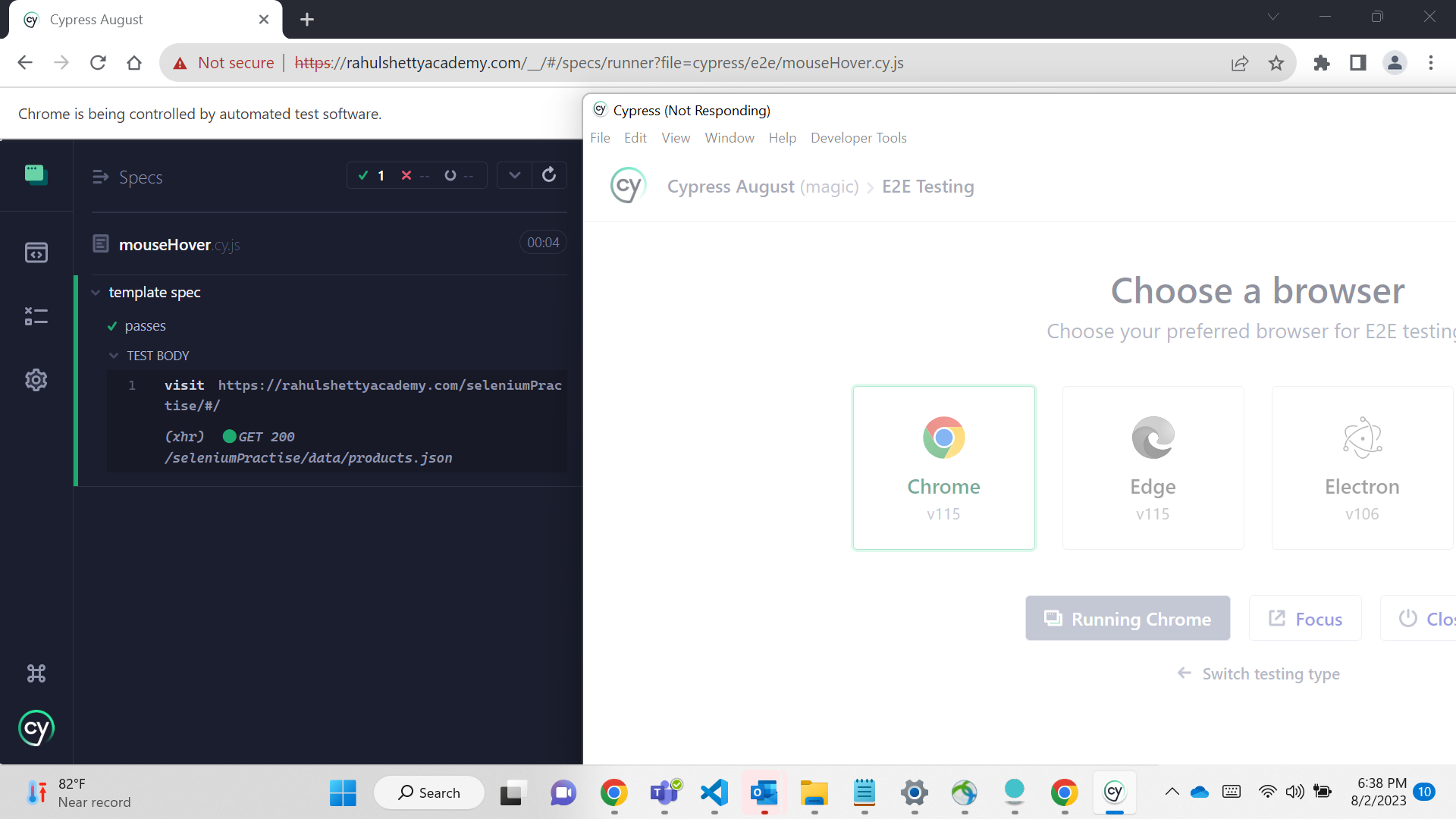Click the failed tests X counter
Image resolution: width=1456 pixels, height=819 pixels.
[415, 175]
